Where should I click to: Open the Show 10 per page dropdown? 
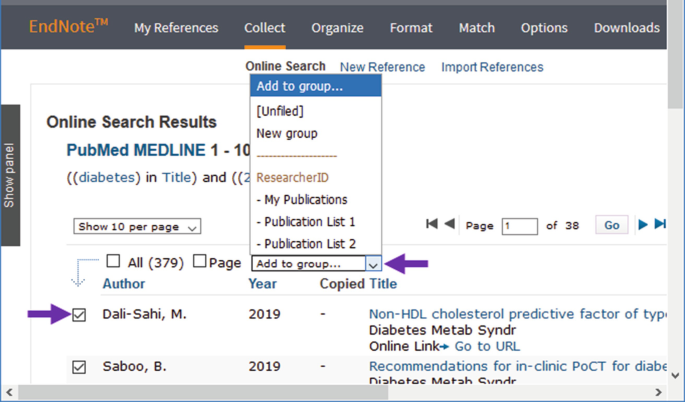138,227
